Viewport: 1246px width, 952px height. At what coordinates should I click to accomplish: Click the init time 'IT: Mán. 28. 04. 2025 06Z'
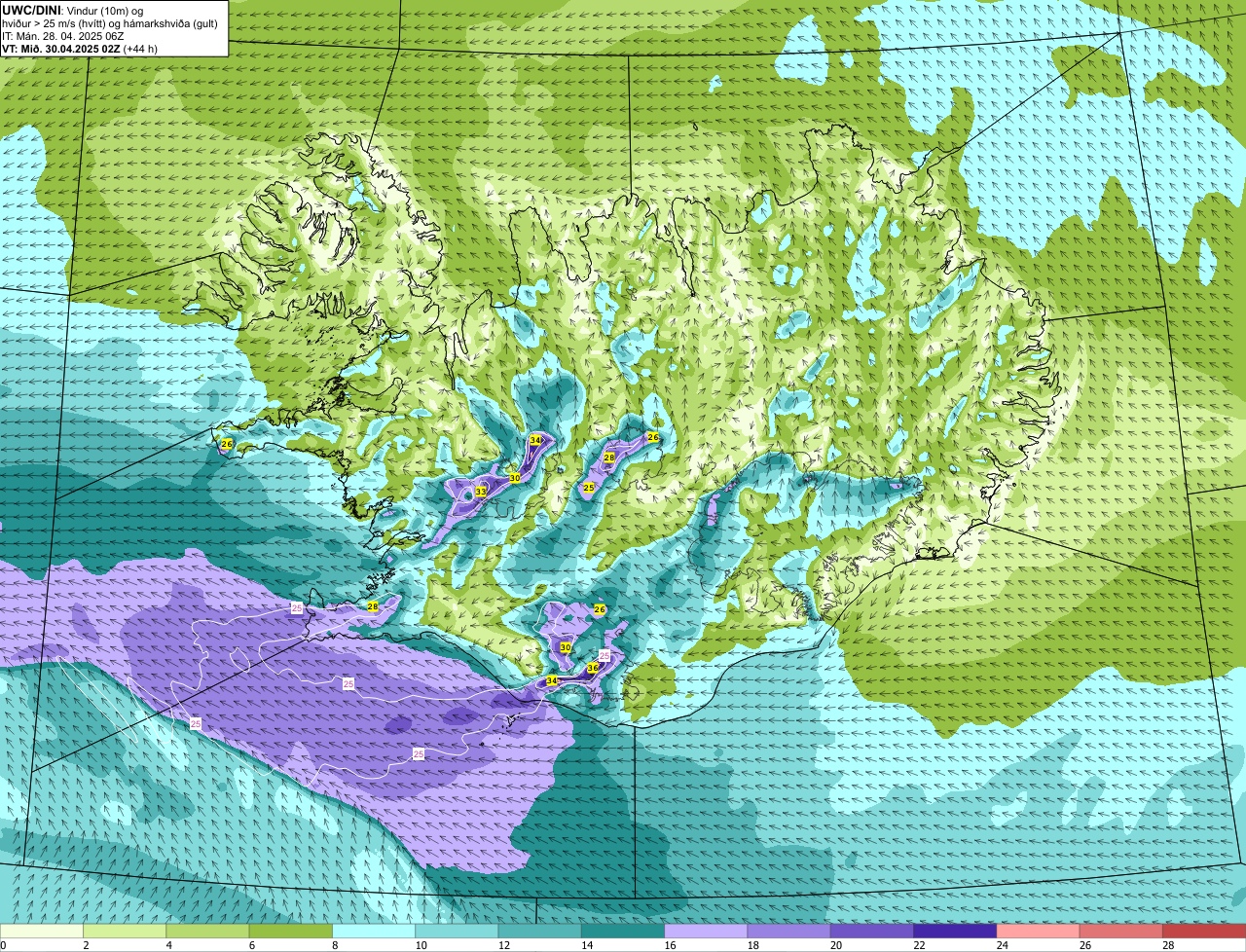coord(63,36)
